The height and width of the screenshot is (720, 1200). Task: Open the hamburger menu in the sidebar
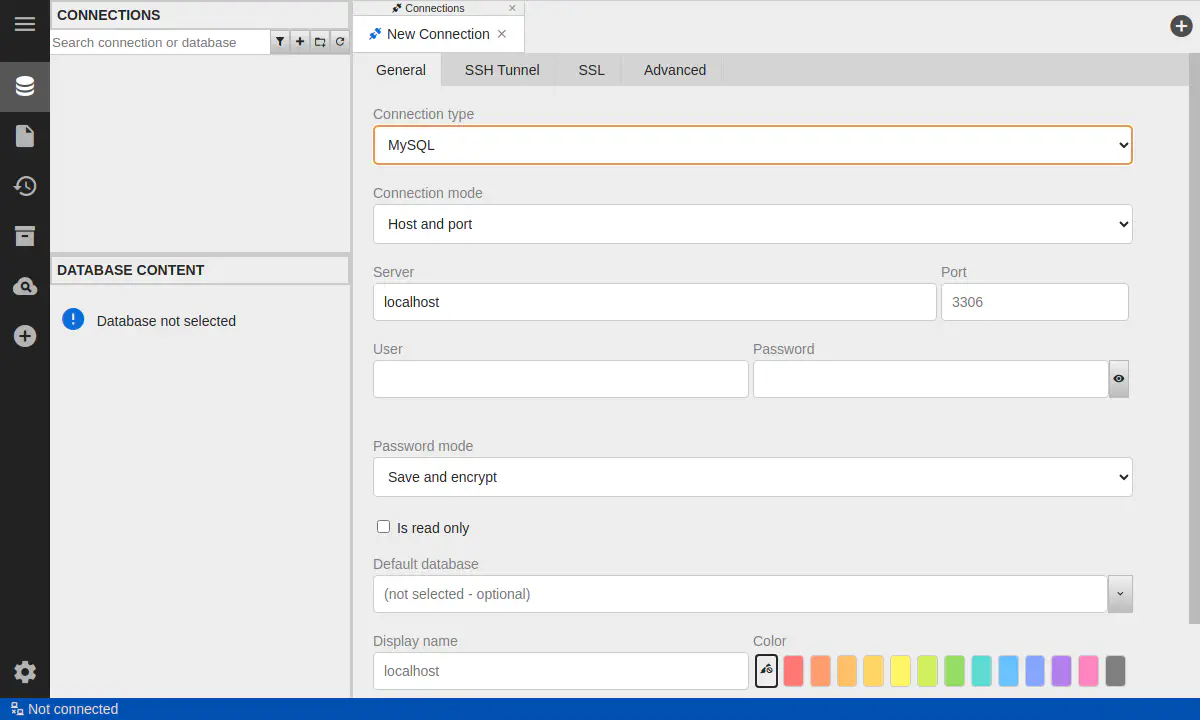25,24
